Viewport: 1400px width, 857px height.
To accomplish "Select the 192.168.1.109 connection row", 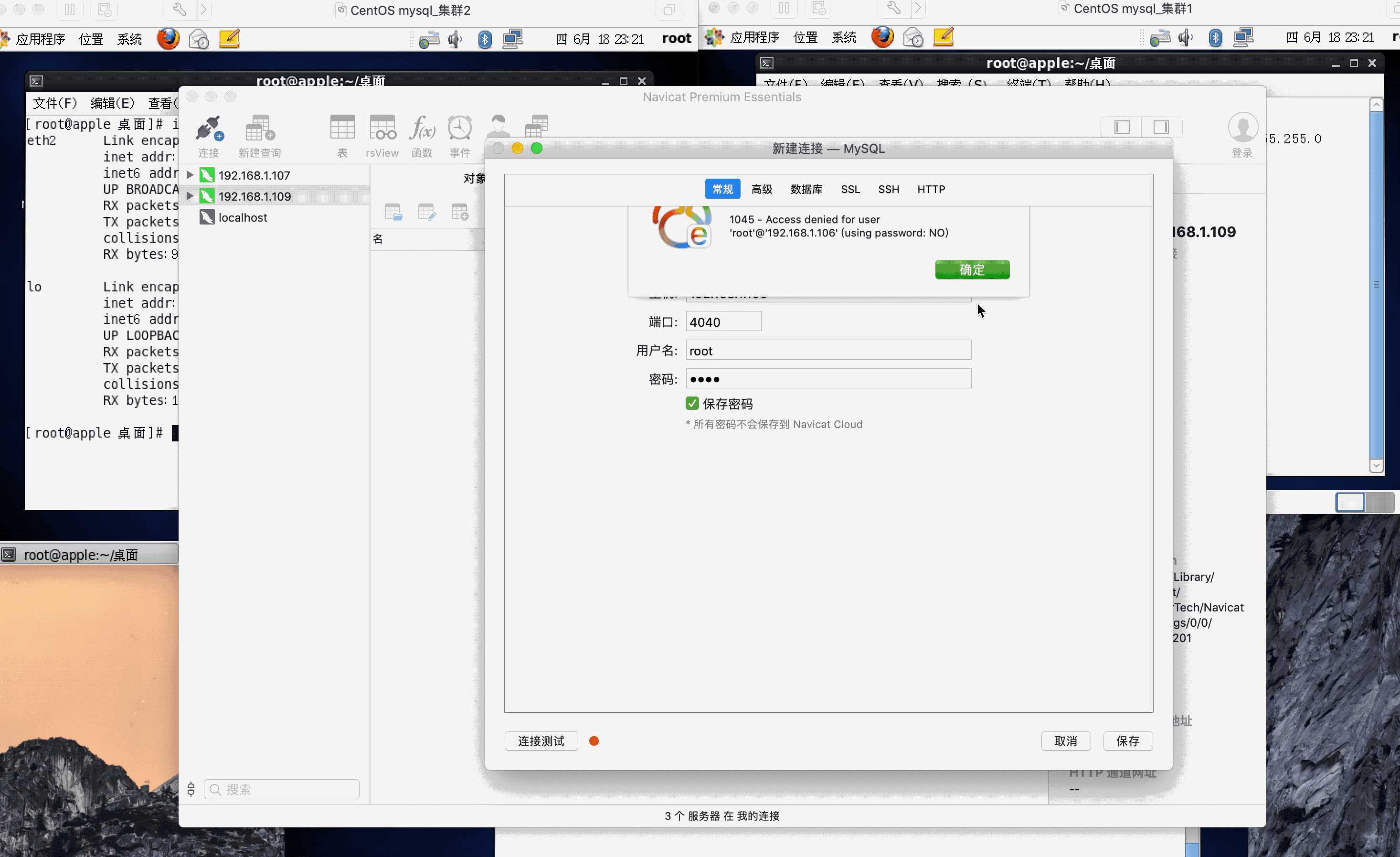I will (275, 196).
